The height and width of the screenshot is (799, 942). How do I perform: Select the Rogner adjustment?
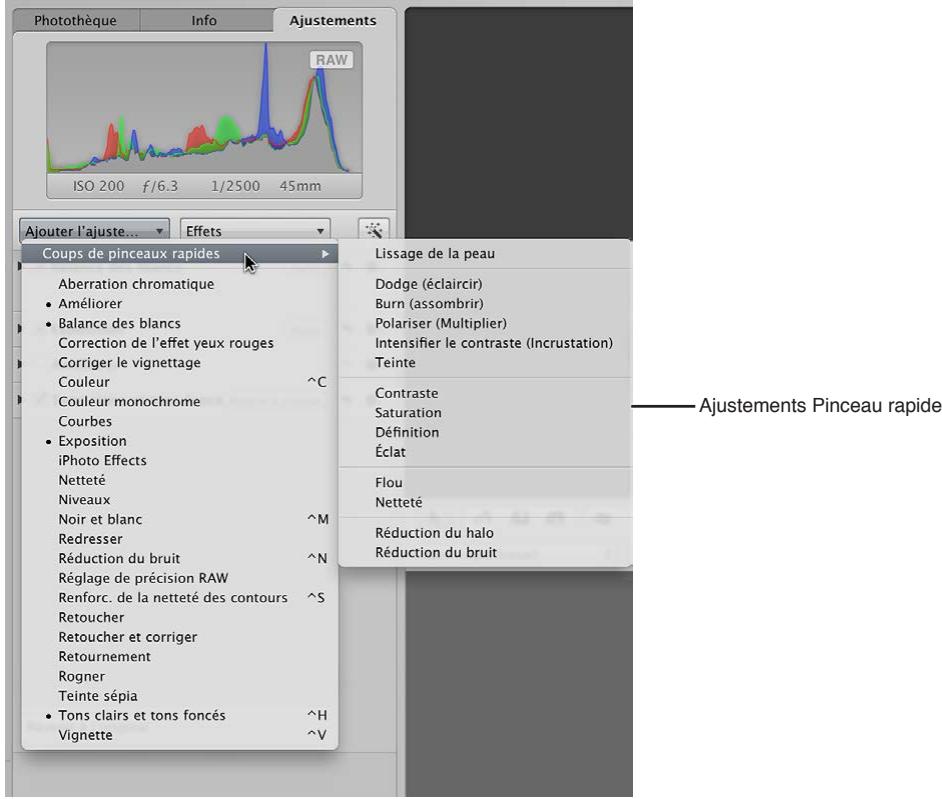(180, 676)
